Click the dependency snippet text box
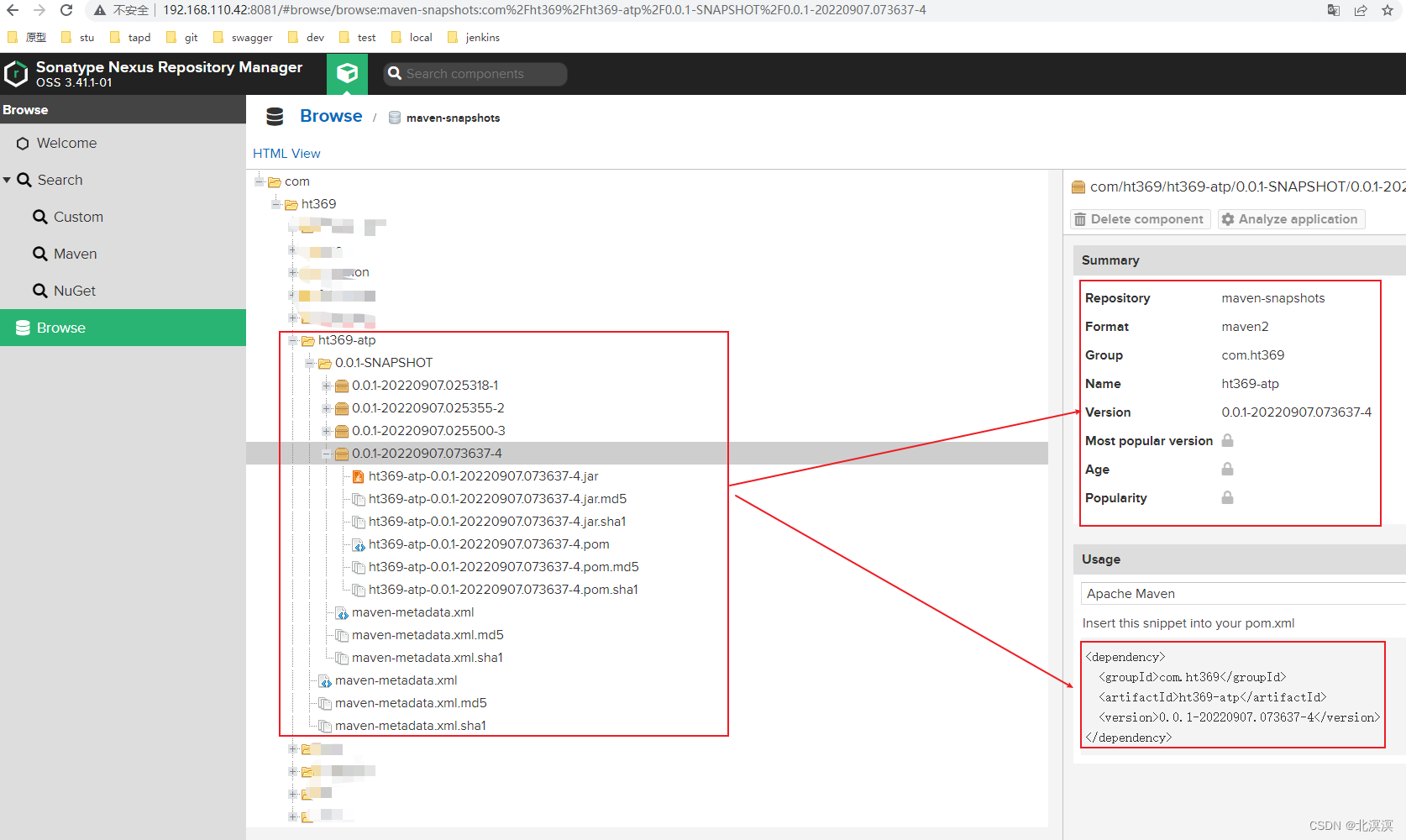The width and height of the screenshot is (1406, 840). click(1233, 695)
